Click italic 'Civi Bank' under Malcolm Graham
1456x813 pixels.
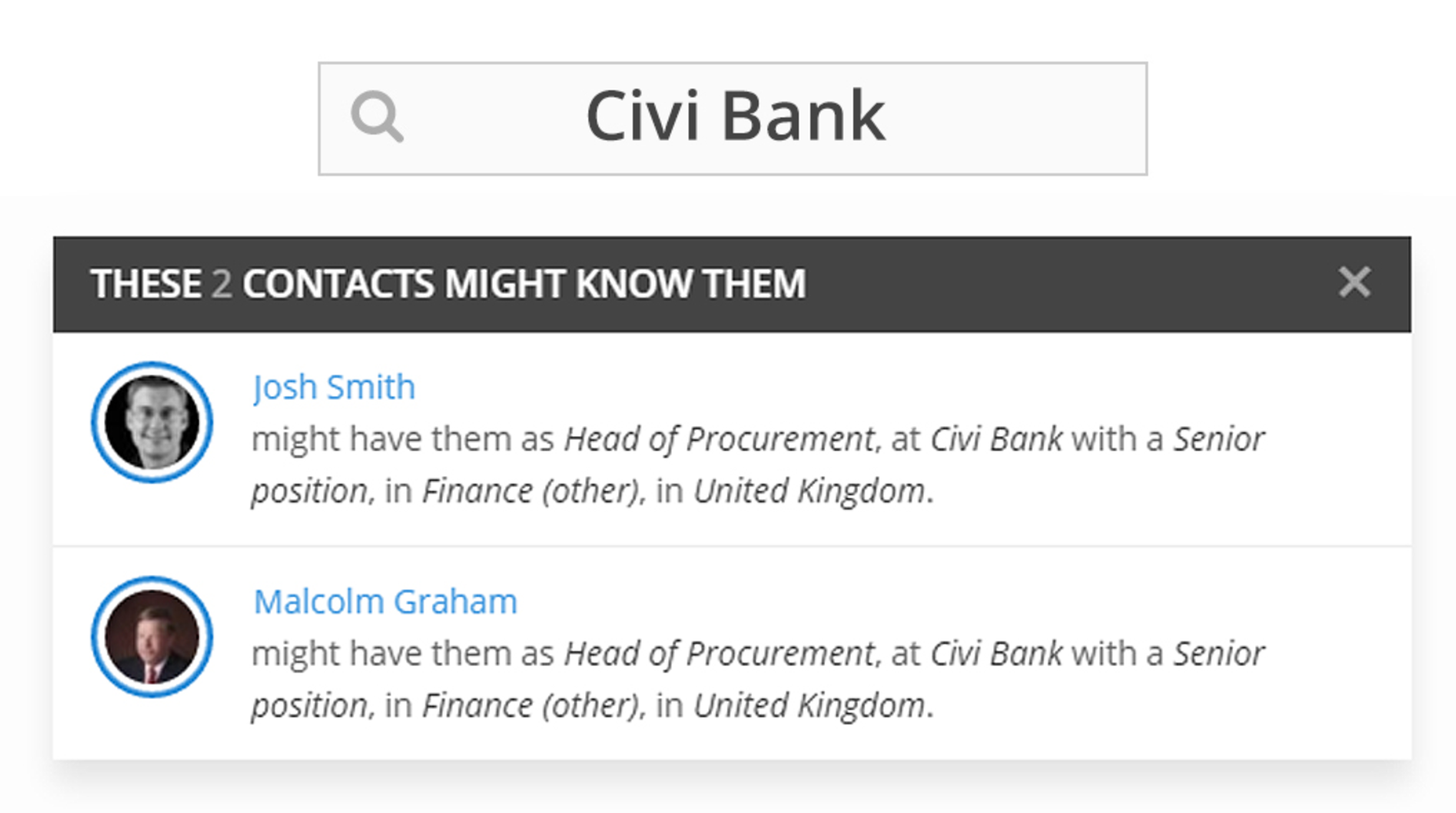[x=996, y=653]
